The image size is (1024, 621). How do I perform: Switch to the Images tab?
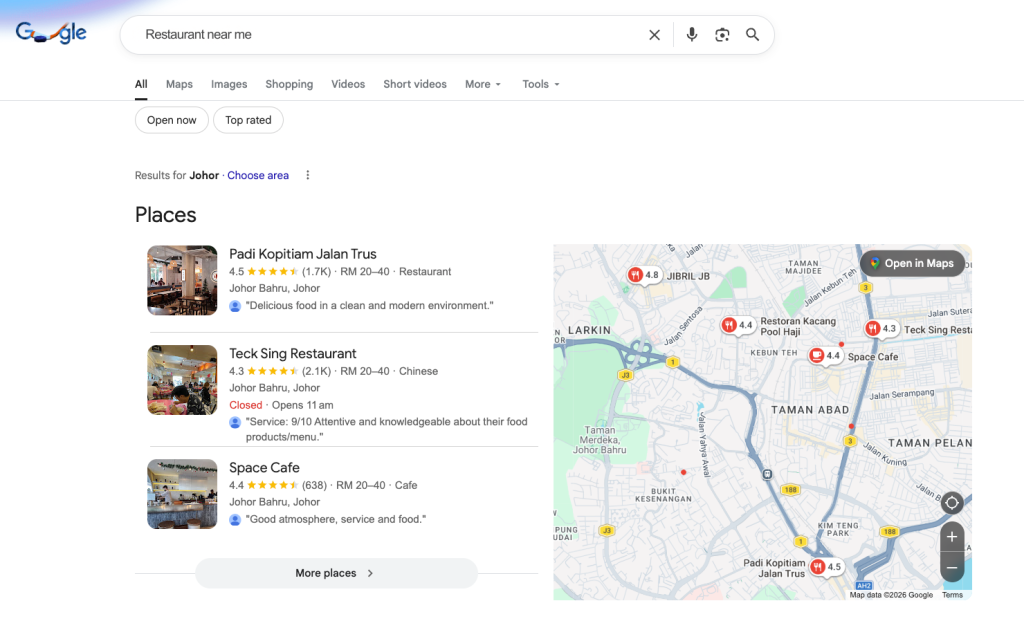(x=229, y=84)
